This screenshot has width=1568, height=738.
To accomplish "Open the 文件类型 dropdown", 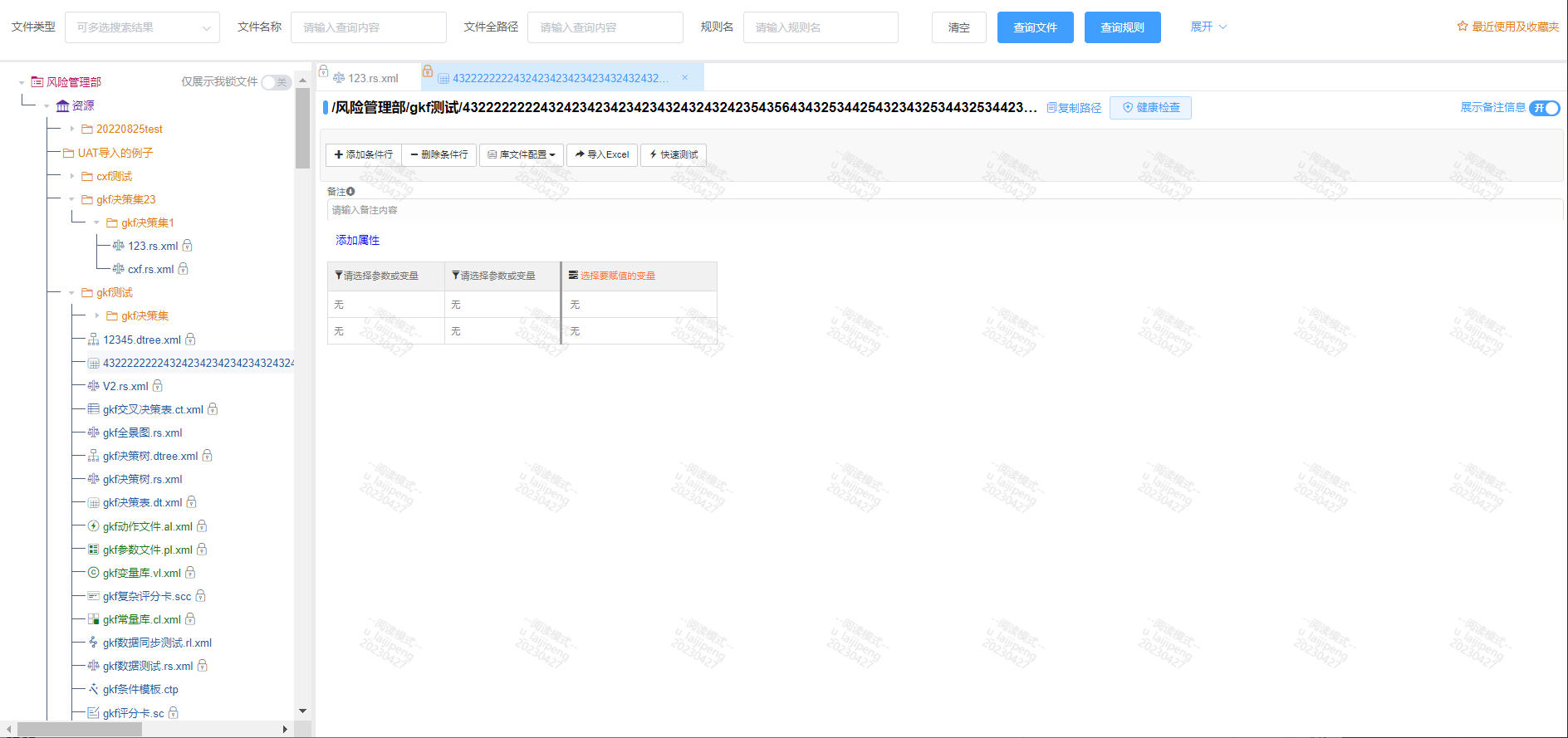I will point(142,27).
